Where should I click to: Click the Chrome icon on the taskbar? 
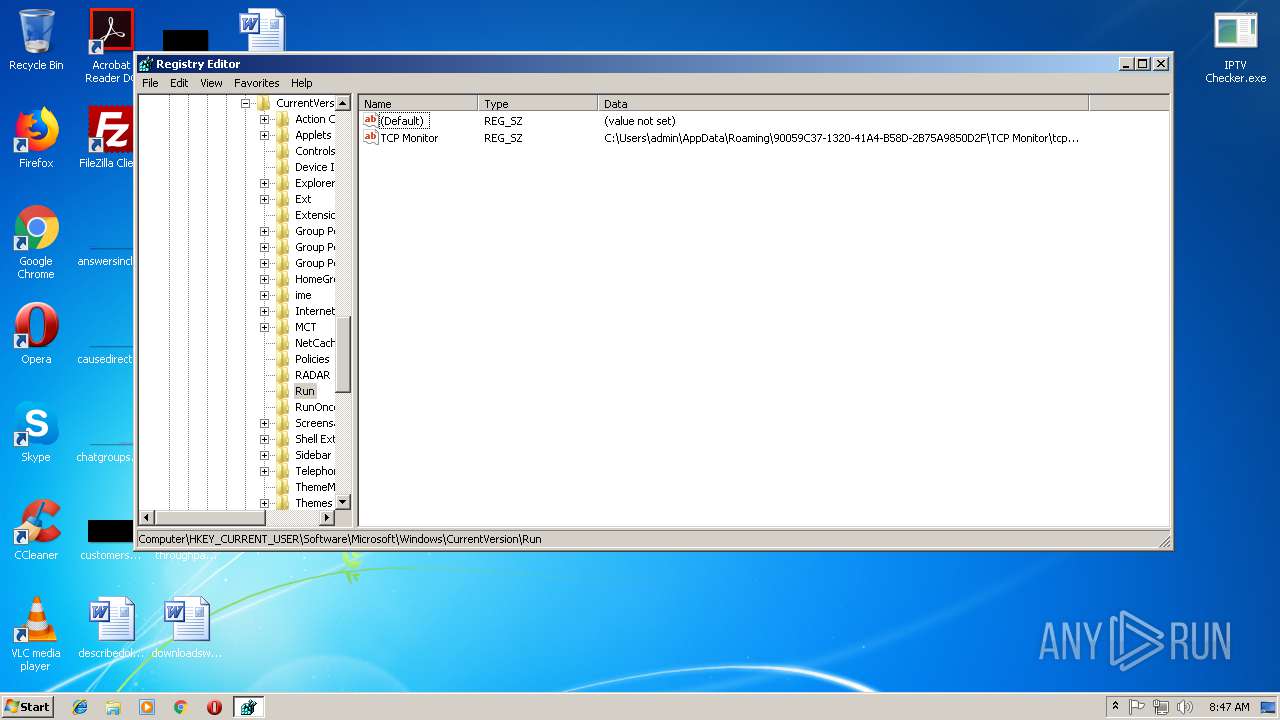[180, 707]
